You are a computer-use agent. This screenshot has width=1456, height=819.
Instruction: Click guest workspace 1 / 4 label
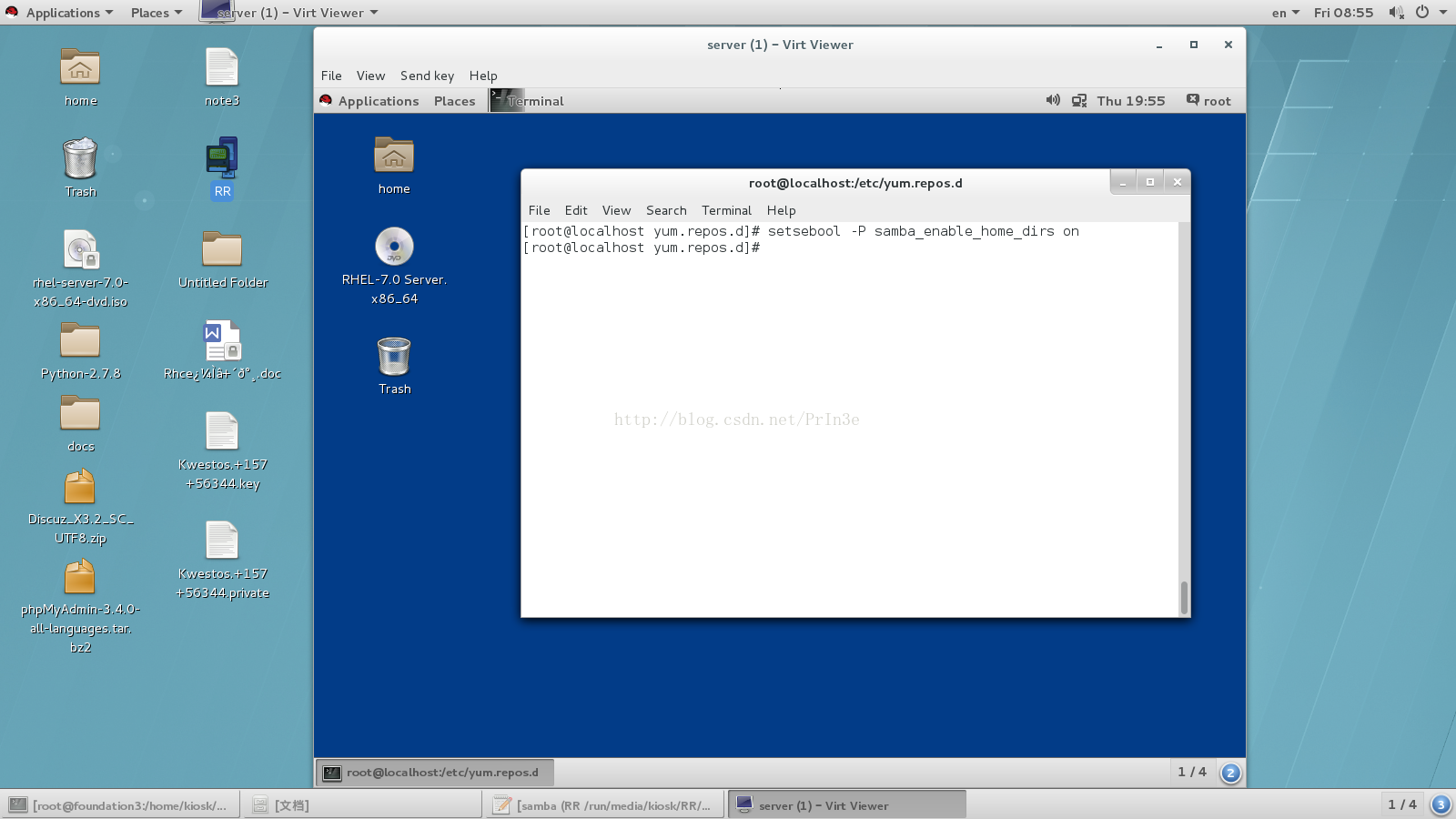(1192, 772)
